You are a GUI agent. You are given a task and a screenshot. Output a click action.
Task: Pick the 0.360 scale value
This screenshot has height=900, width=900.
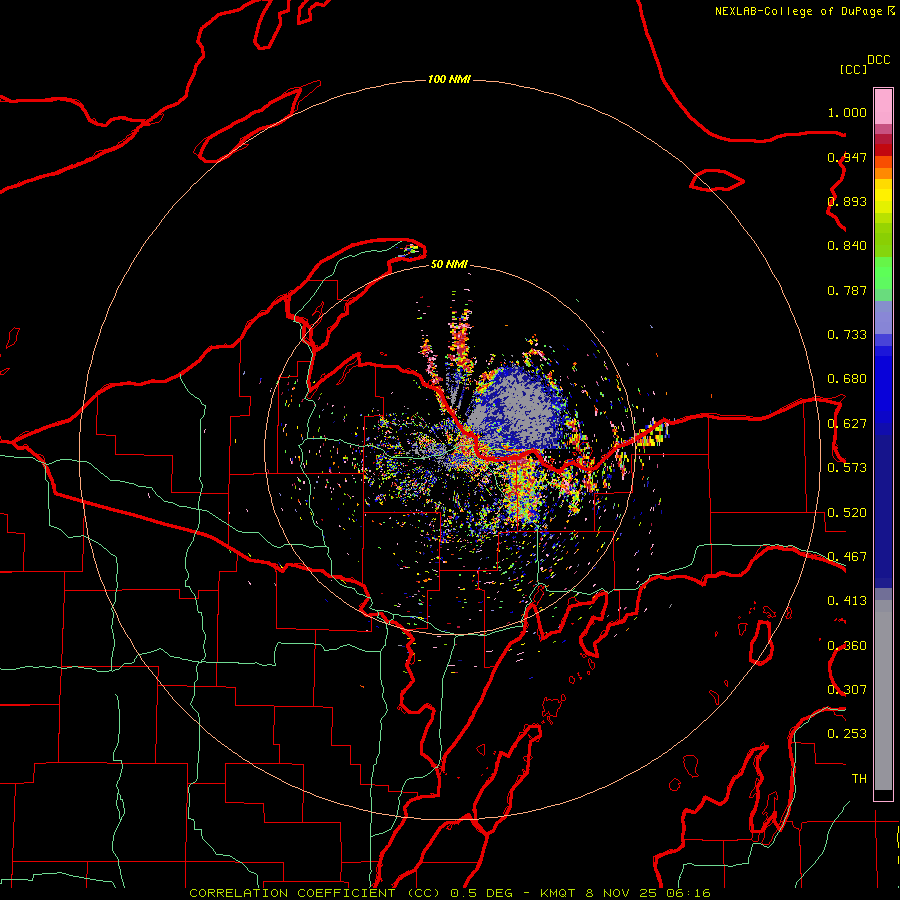point(847,646)
